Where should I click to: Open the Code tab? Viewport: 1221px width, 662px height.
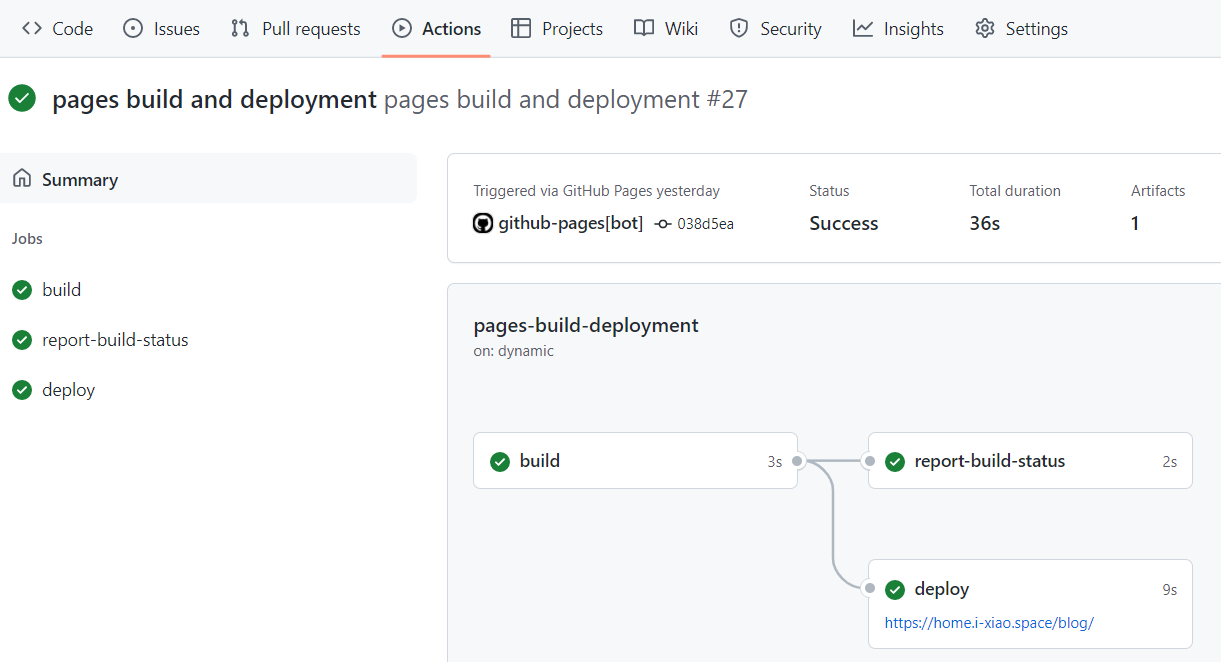pos(58,29)
